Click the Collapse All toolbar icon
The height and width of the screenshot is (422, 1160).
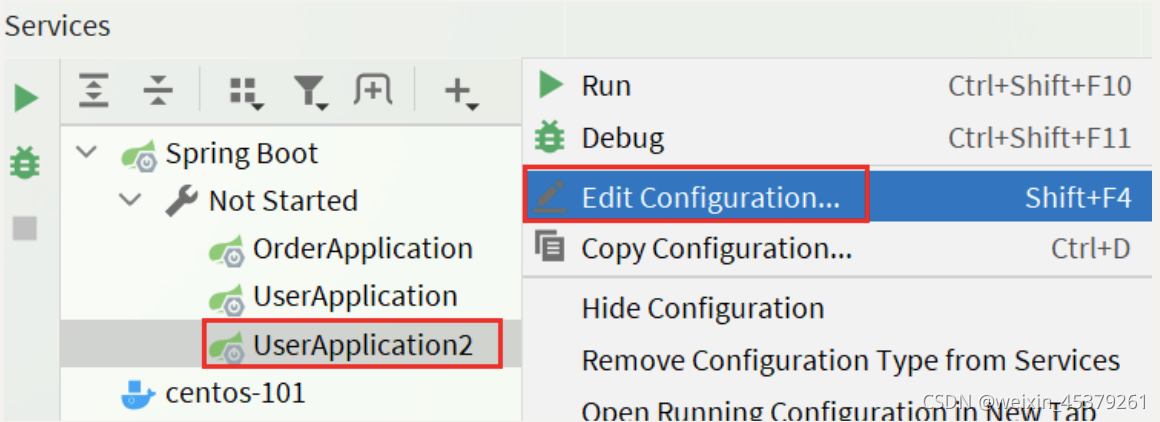point(158,92)
